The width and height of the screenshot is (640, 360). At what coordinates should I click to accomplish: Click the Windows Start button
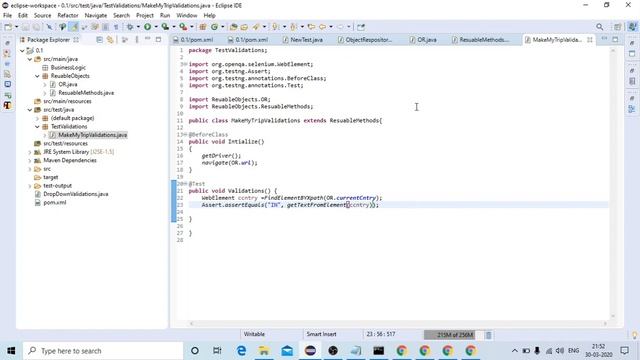[11, 351]
